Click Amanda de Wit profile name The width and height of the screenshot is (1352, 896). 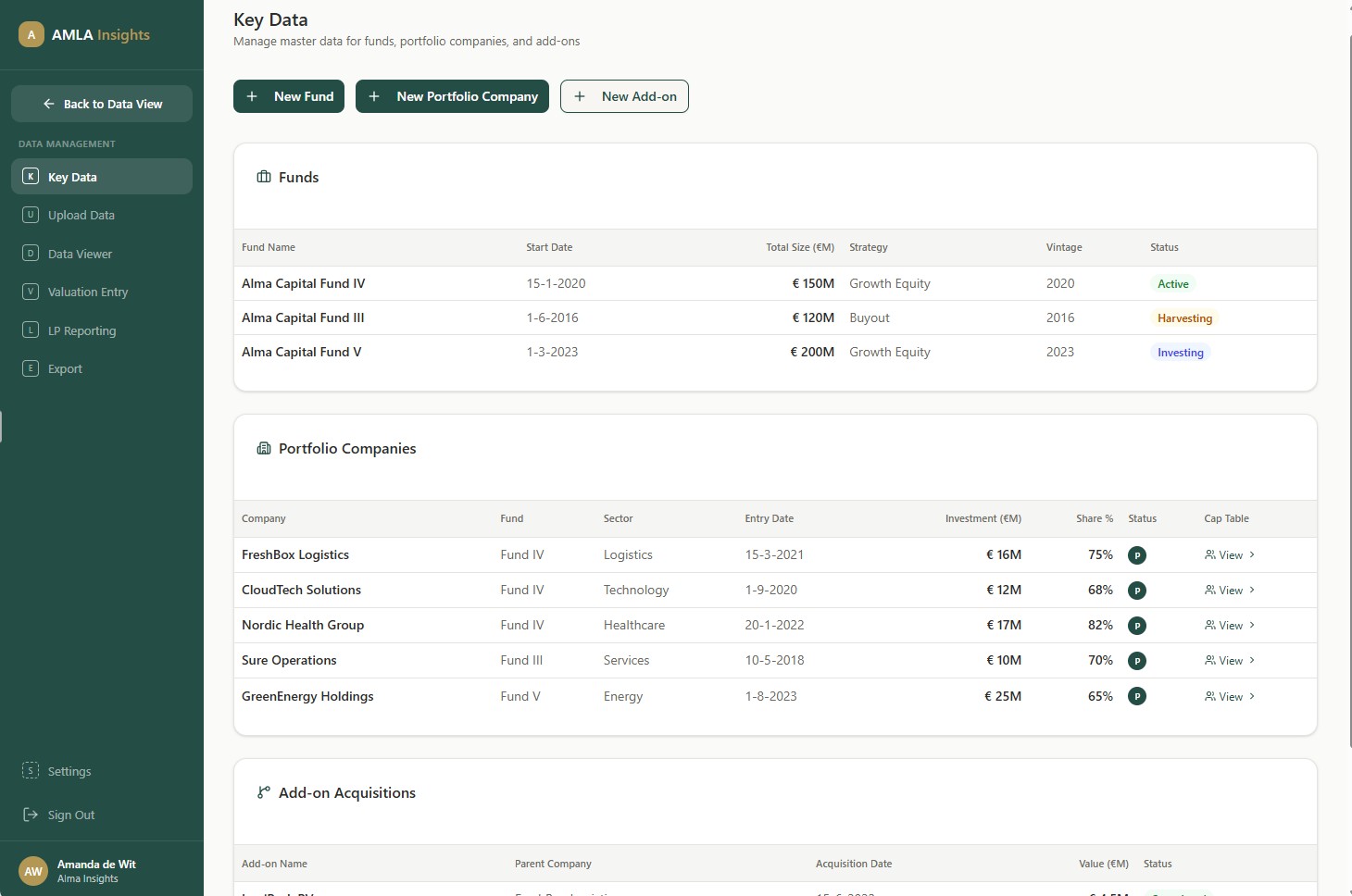pos(96,865)
